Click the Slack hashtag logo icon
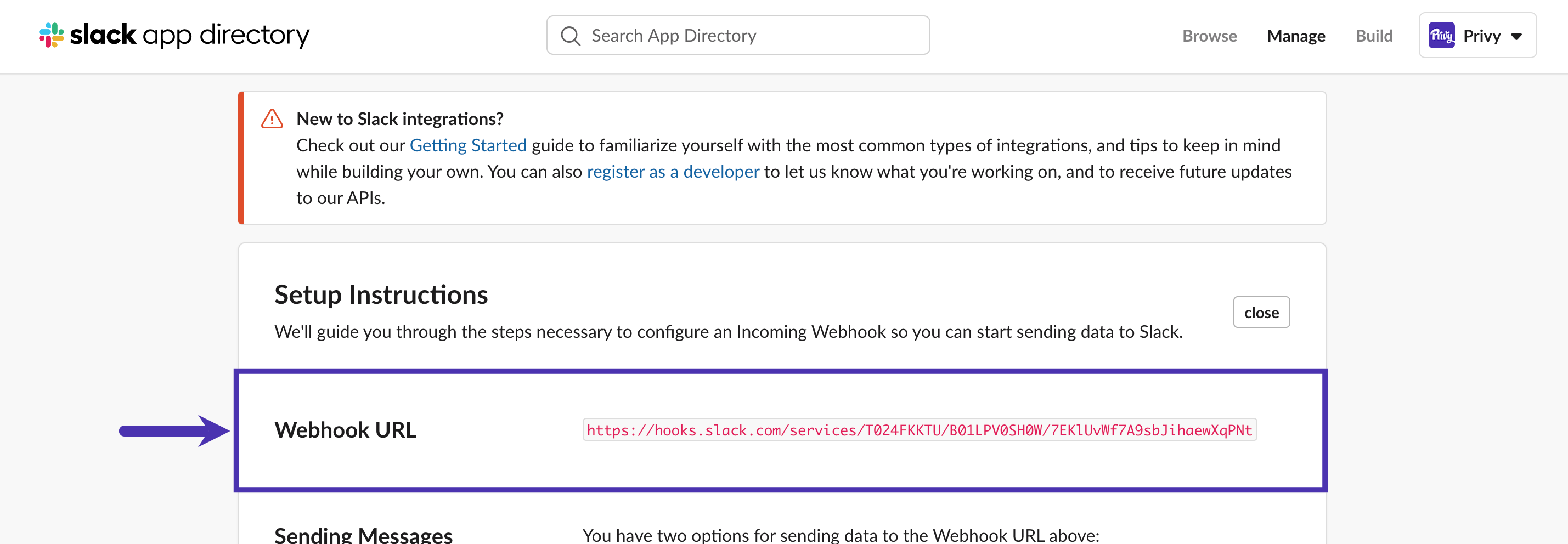 coord(51,35)
